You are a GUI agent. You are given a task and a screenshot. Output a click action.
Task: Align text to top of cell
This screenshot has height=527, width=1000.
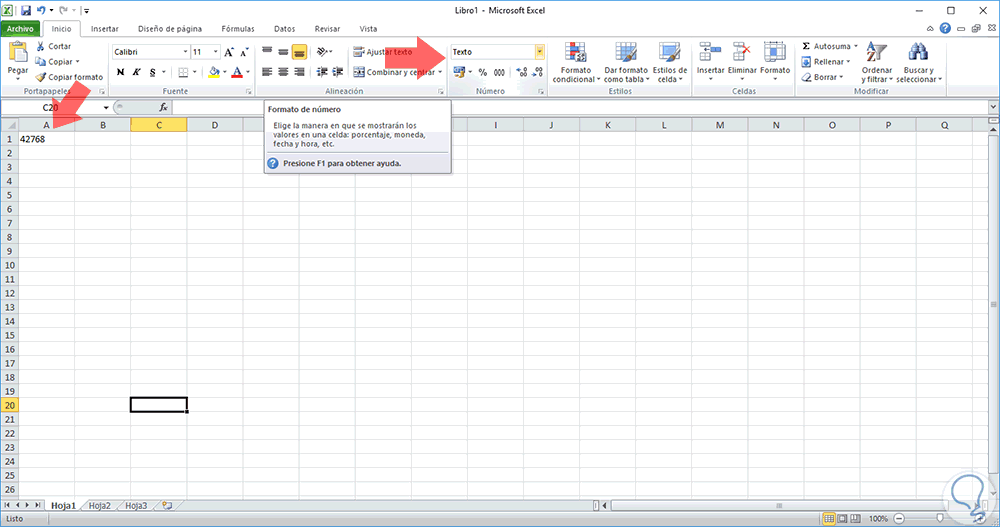pos(267,52)
